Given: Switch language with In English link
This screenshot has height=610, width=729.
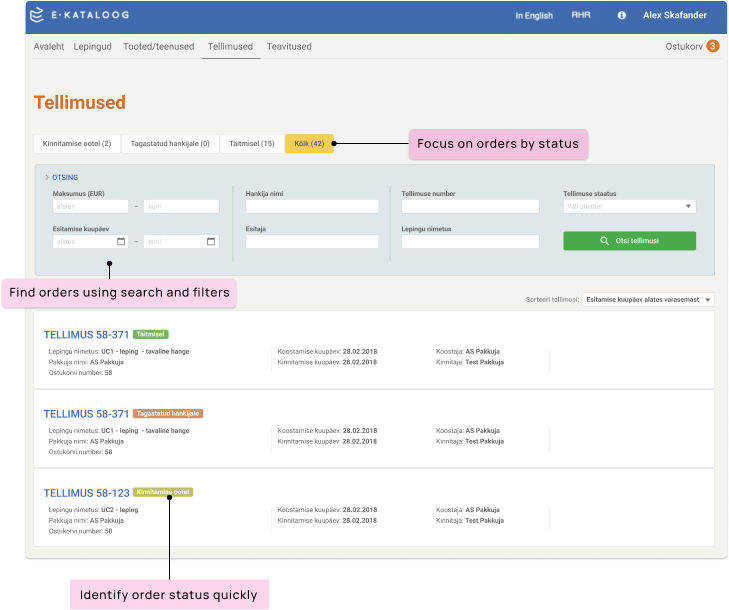Looking at the screenshot, I should pyautogui.click(x=534, y=15).
